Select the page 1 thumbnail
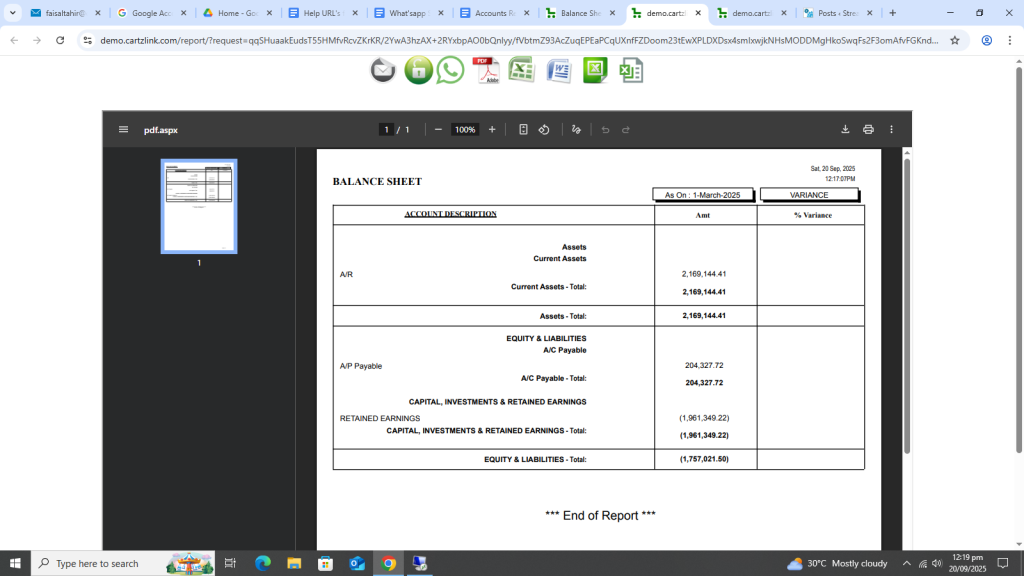Screen dimensions: 1024x576 199,206
